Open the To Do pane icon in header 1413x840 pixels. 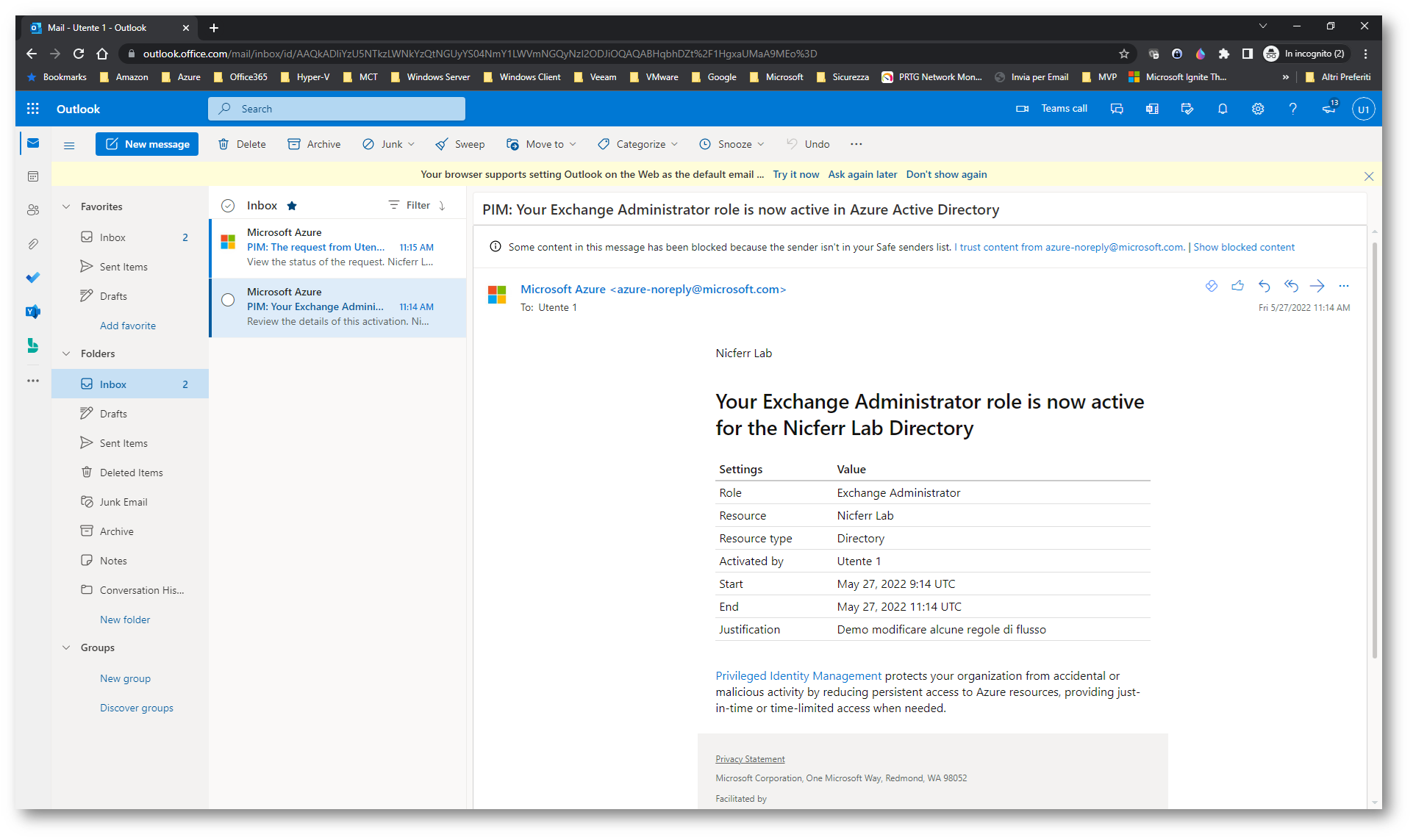[1187, 109]
